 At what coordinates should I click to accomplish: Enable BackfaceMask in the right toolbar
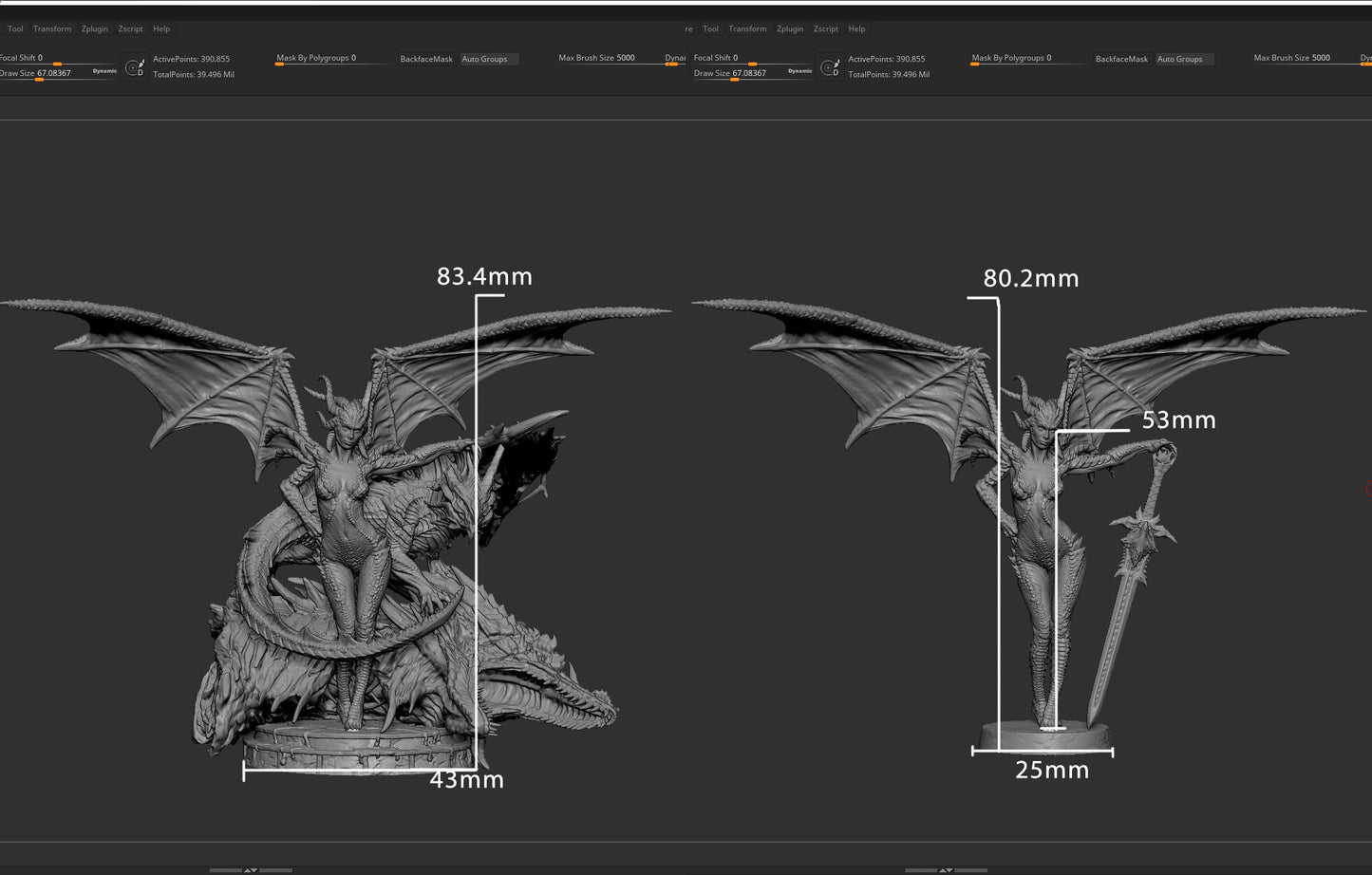coord(1121,59)
